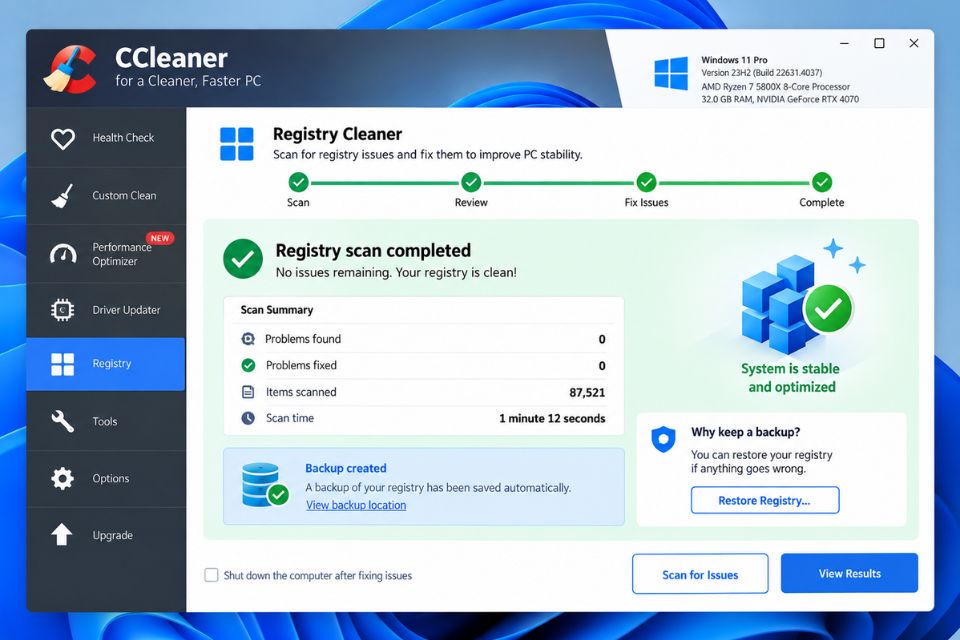Click the Fix Issues step checkmark
This screenshot has height=640, width=960.
point(647,183)
